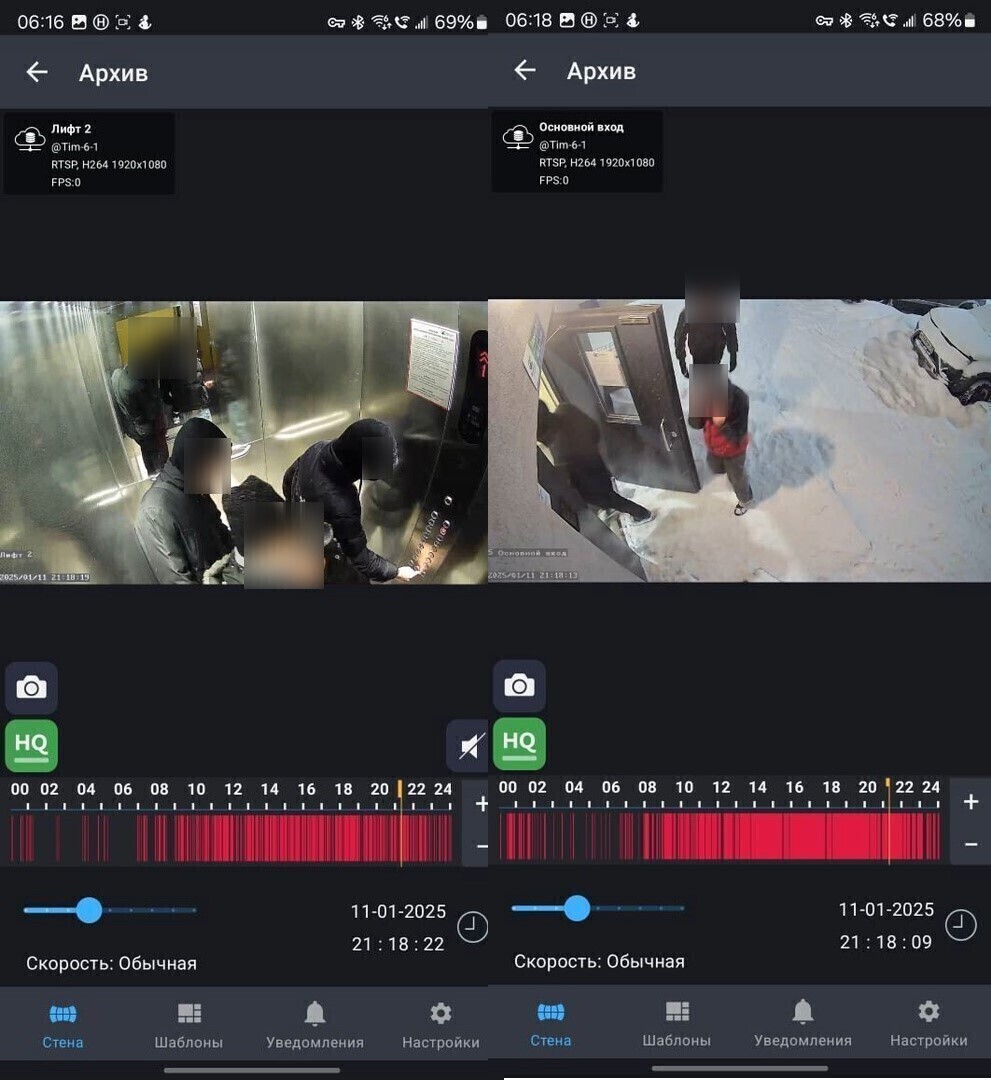Screen dimensions: 991x1080
Task: Tap Стена wall icon on Лифт 2 screen
Action: [63, 1025]
